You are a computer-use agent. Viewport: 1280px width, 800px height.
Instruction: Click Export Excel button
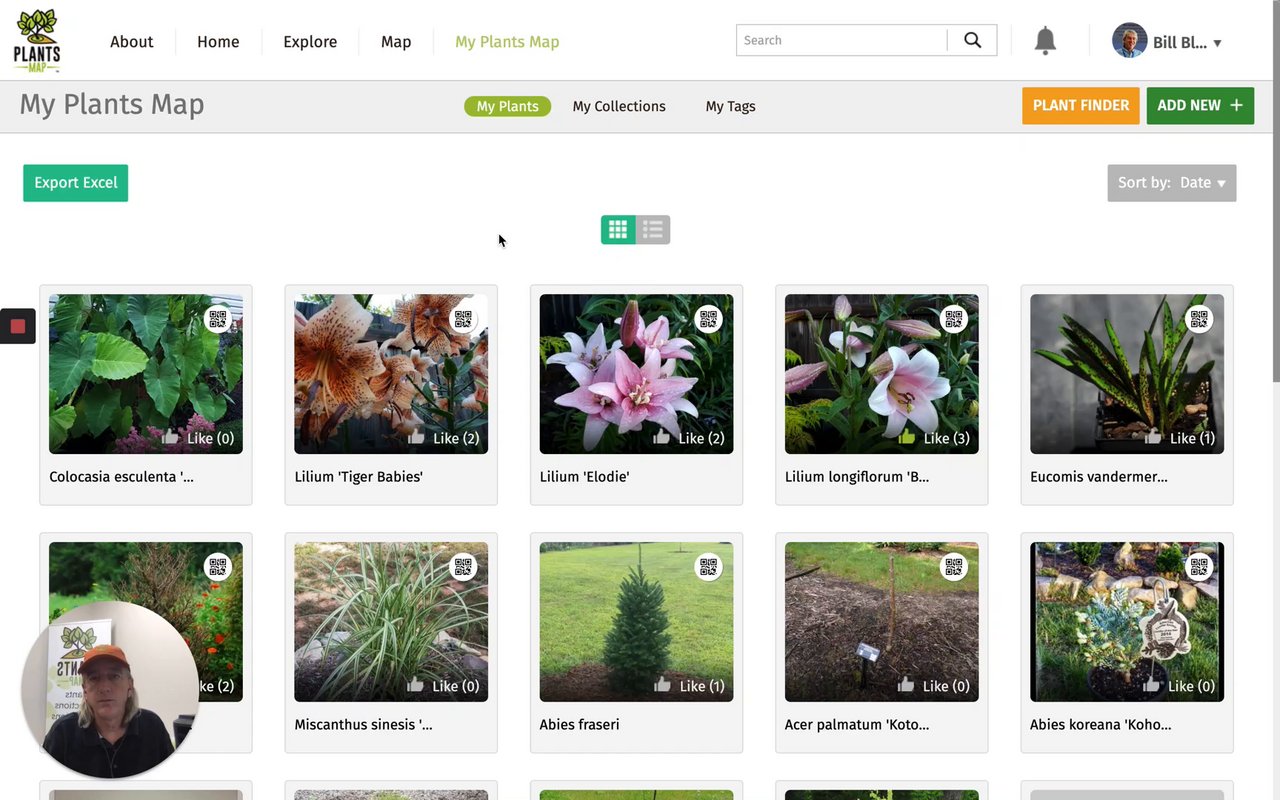(75, 183)
